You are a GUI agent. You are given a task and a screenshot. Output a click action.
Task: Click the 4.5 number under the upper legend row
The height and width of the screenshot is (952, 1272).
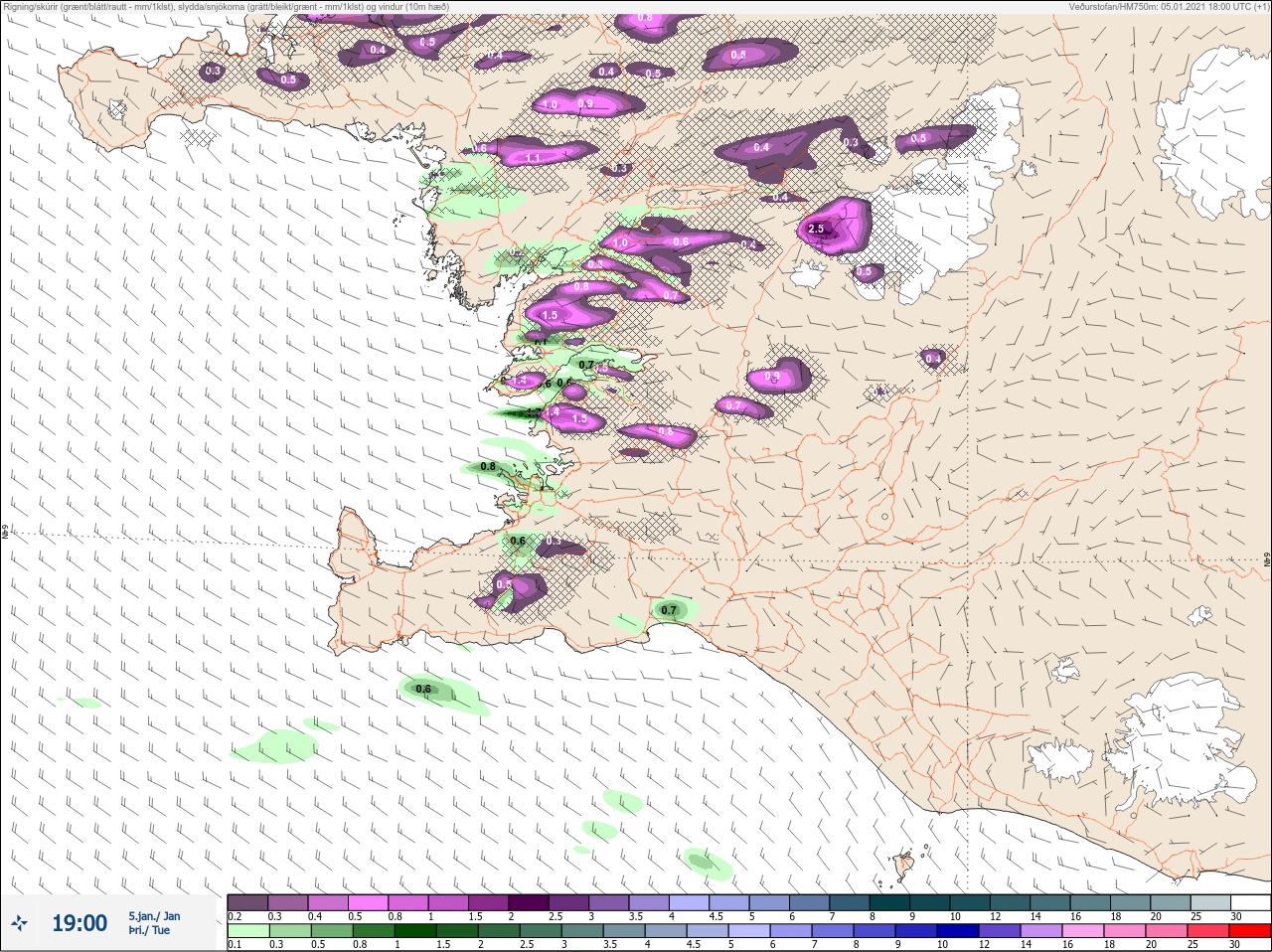(x=715, y=917)
